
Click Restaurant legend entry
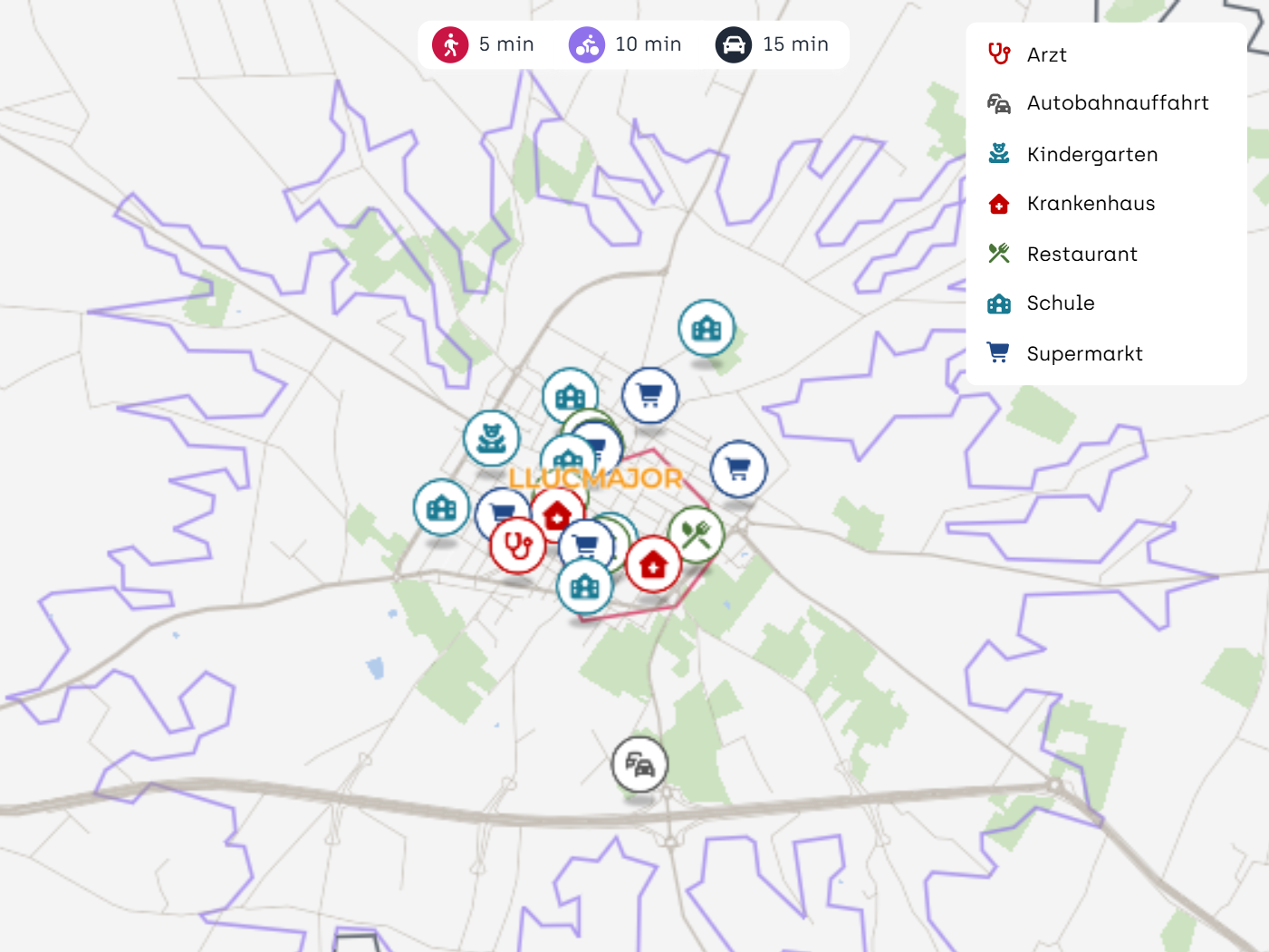(x=1082, y=255)
